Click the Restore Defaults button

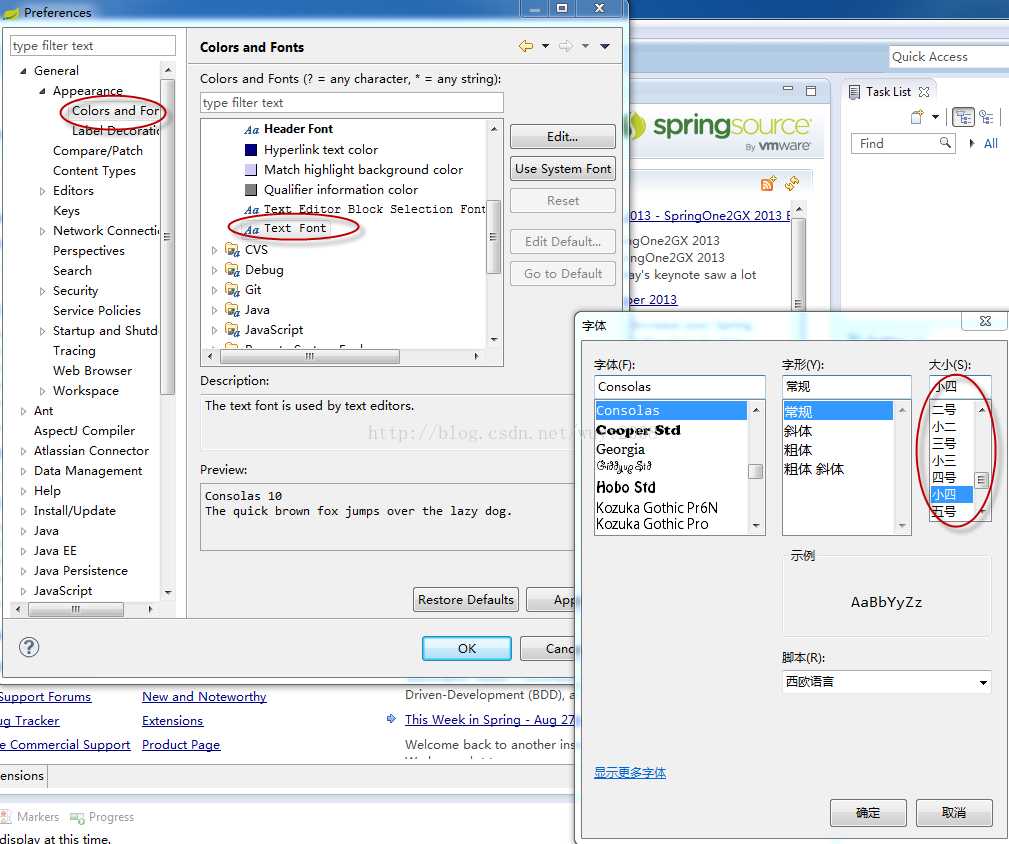click(466, 600)
